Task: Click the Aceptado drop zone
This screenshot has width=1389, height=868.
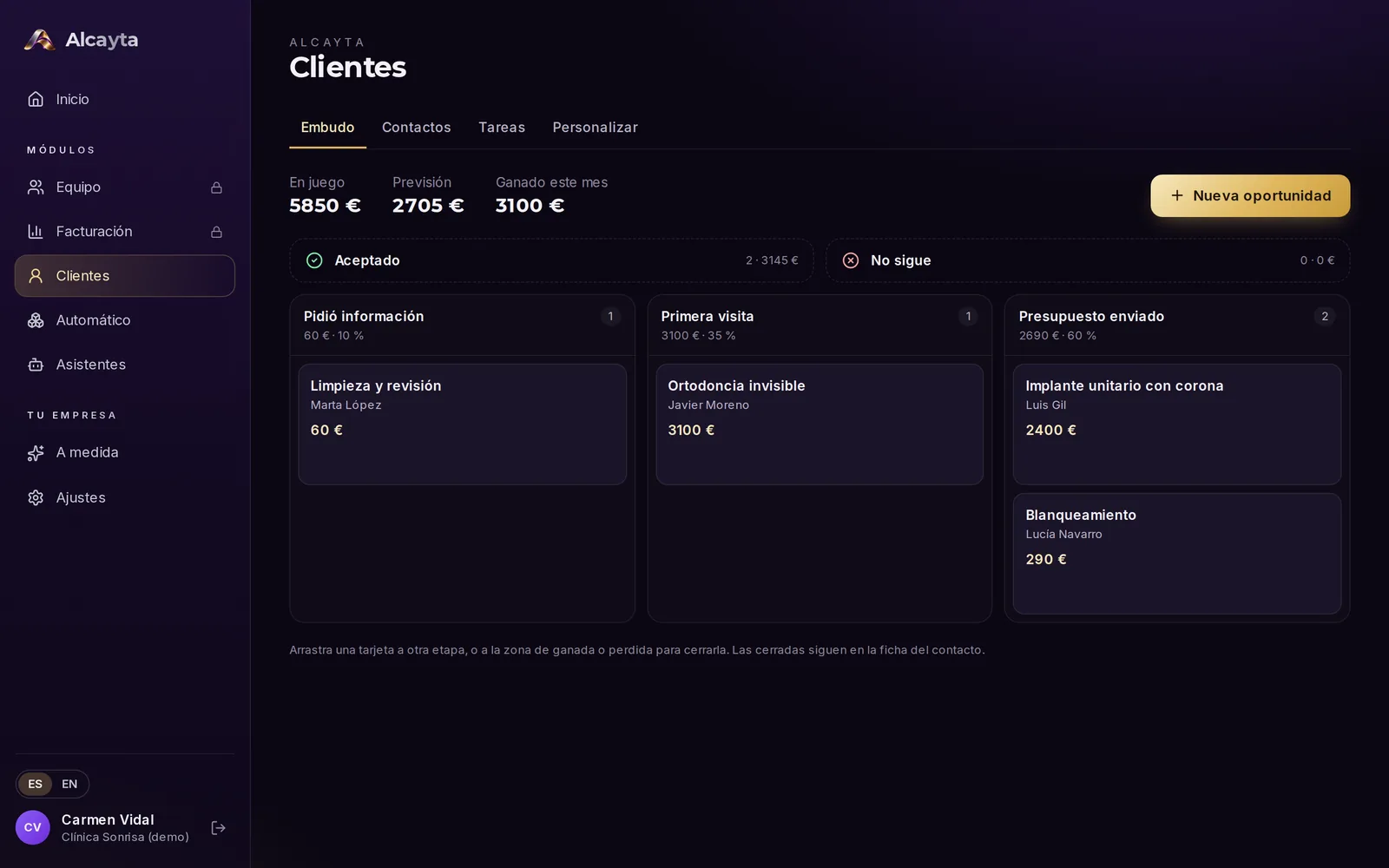Action: tap(551, 260)
